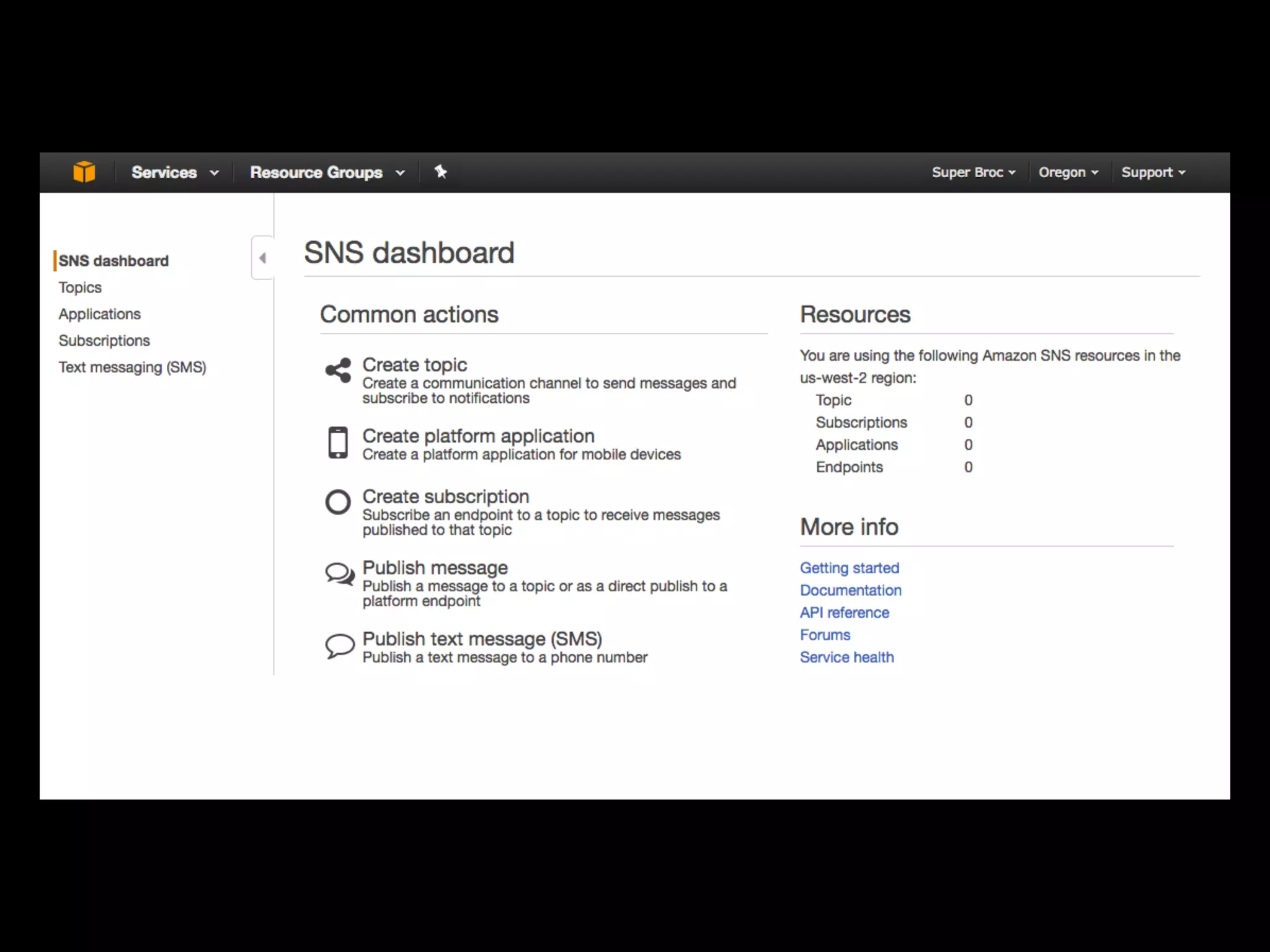The image size is (1270, 952).
Task: Click the AWS orange cube logo
Action: (x=84, y=172)
